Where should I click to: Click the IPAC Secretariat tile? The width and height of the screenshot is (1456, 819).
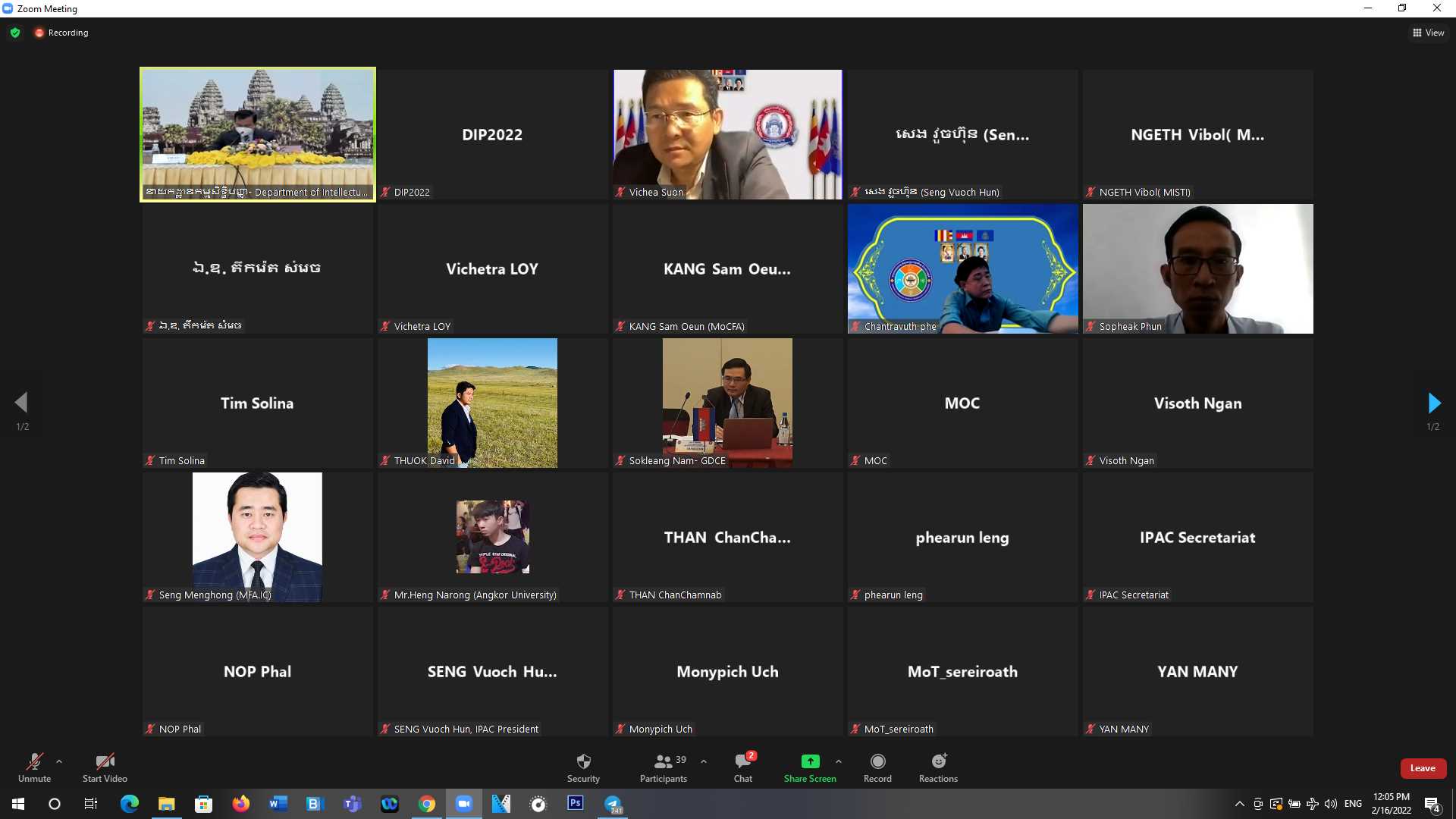[1197, 537]
